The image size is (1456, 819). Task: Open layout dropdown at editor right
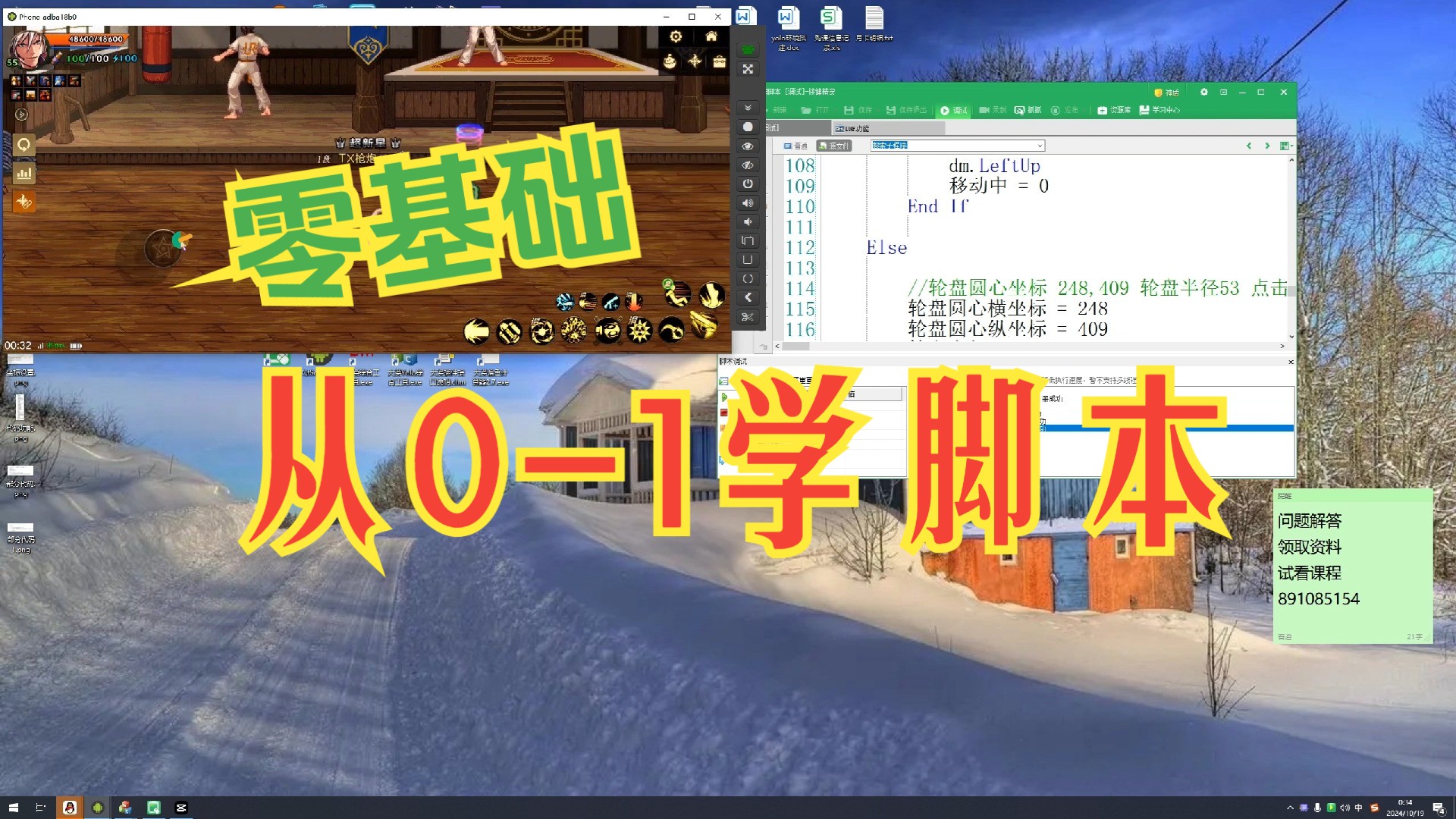pos(1285,146)
